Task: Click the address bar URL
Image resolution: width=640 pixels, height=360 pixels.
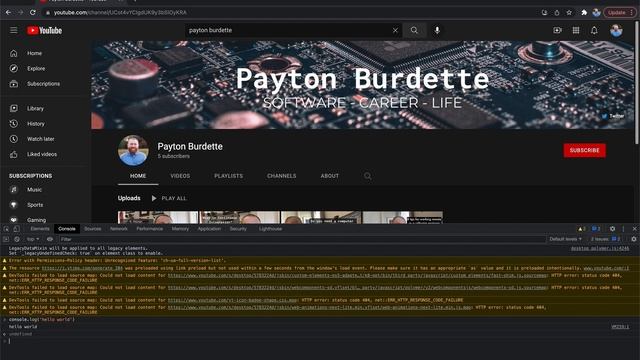Action: pyautogui.click(x=120, y=13)
